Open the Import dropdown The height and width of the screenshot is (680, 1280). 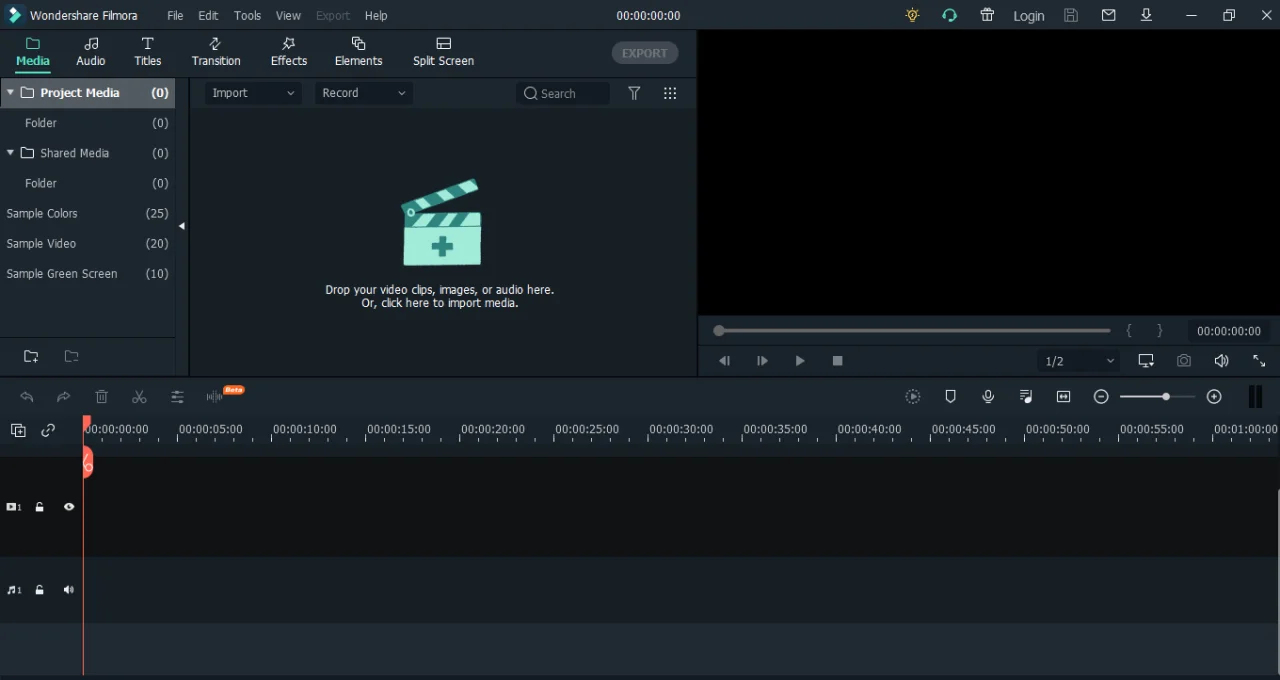click(253, 93)
